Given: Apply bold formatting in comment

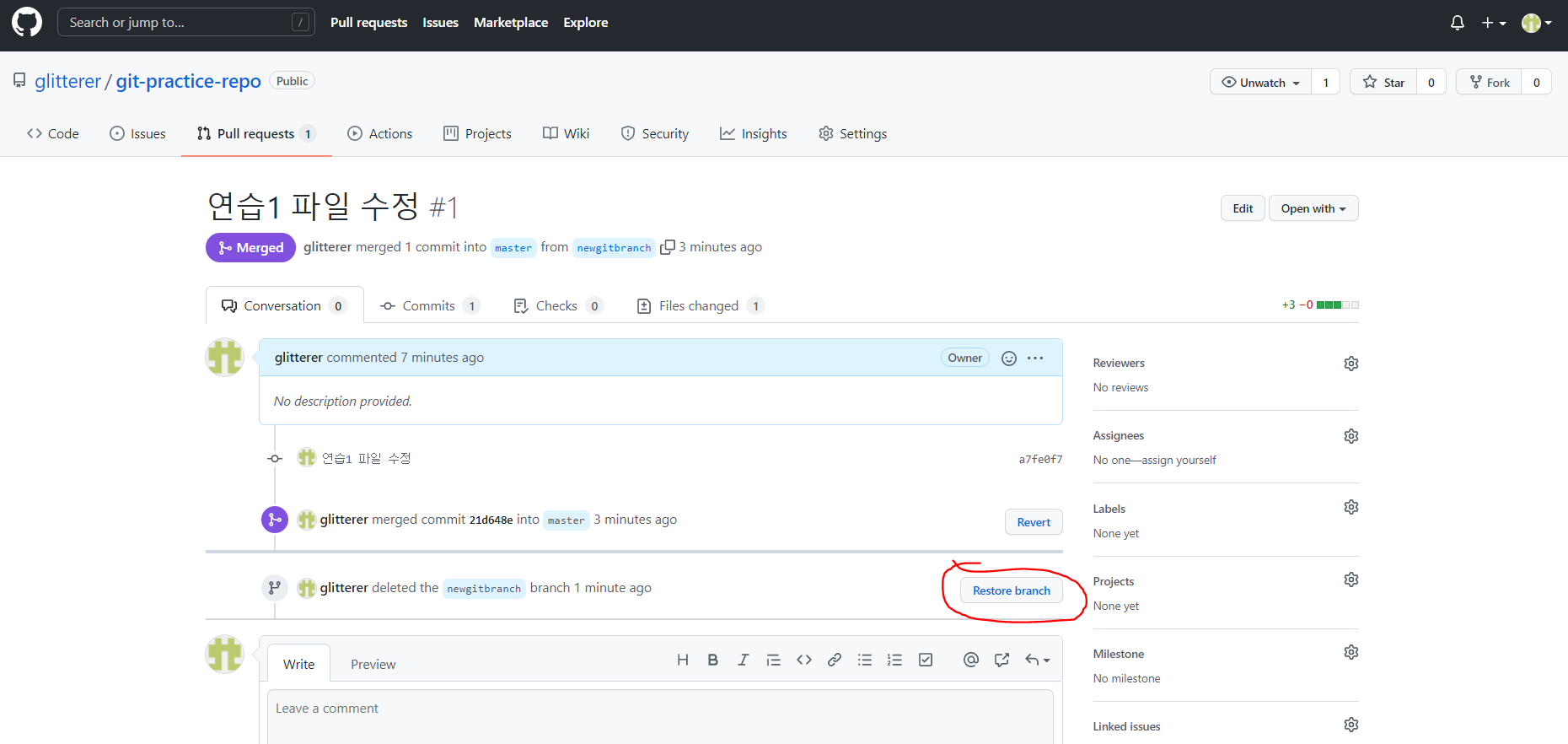Looking at the screenshot, I should [x=713, y=660].
